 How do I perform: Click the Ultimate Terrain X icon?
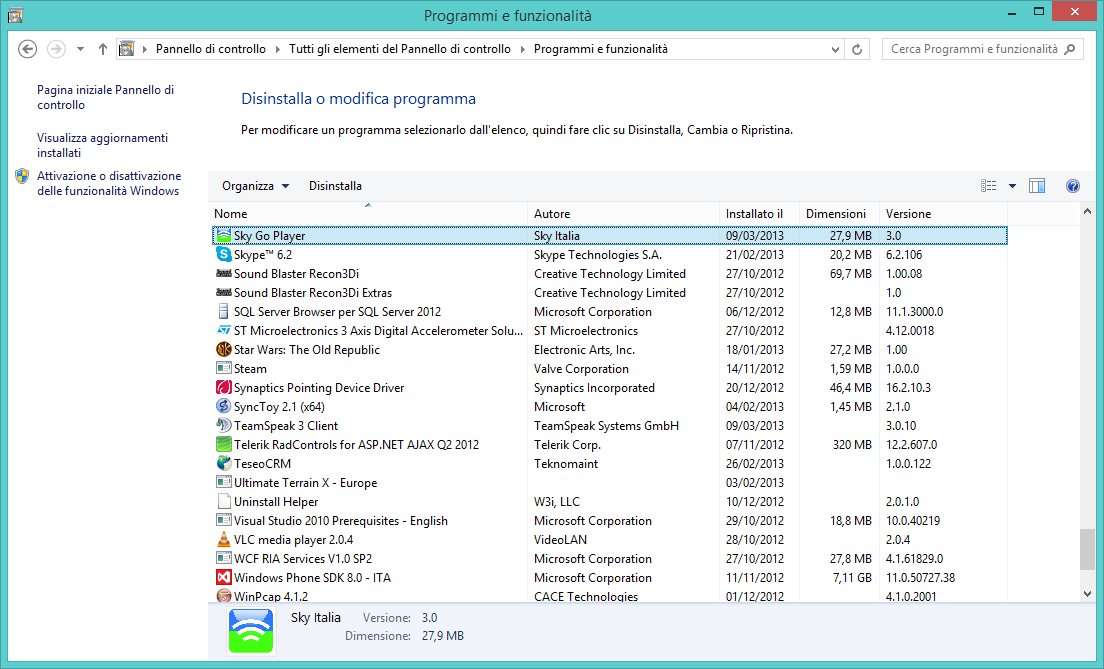click(223, 482)
